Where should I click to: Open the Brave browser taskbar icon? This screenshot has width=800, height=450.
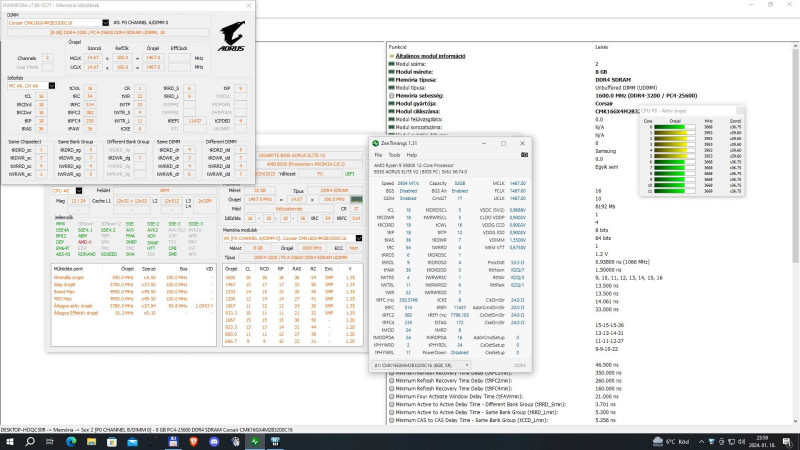[x=193, y=442]
